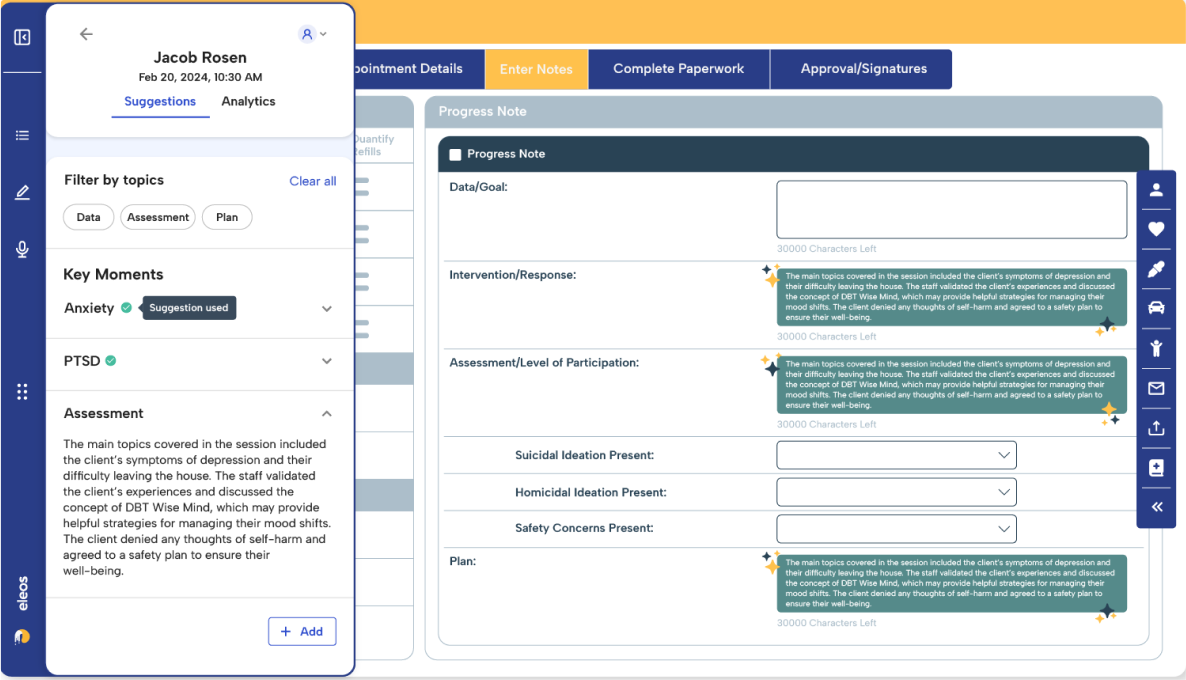Click inside the Data/Goal text field
The width and height of the screenshot is (1186, 680).
tap(951, 209)
